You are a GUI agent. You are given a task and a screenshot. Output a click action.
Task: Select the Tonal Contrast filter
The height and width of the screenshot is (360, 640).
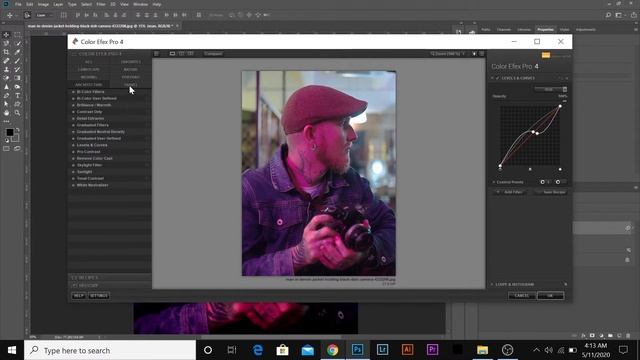[90, 178]
